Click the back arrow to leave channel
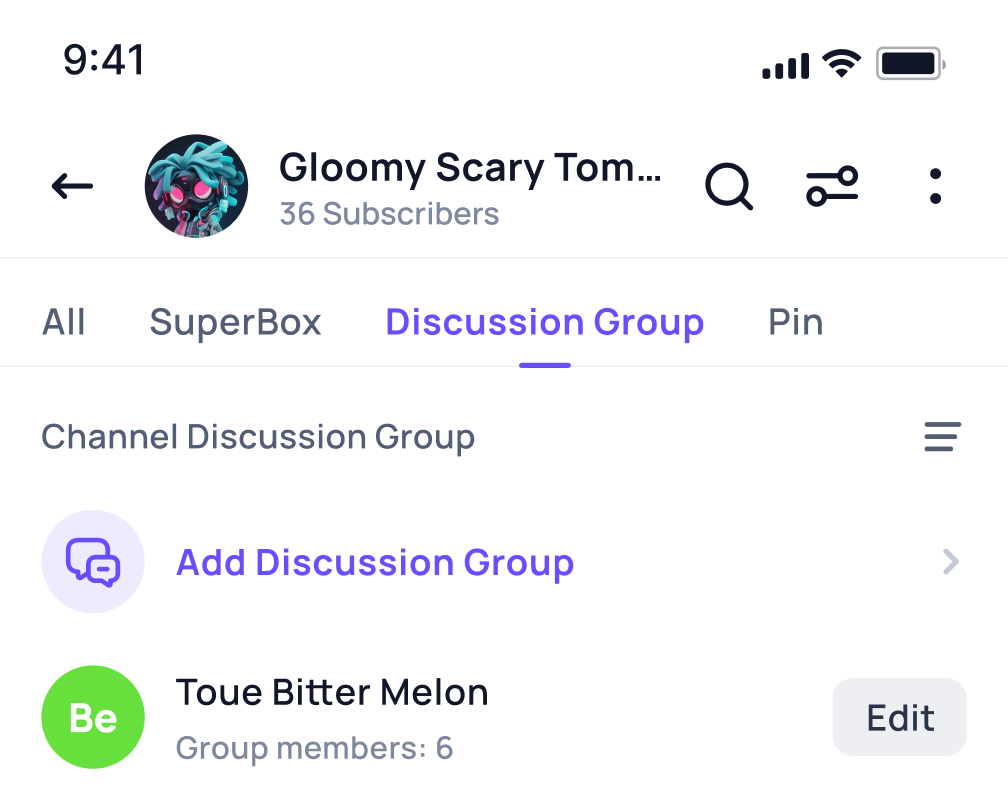Image resolution: width=1008 pixels, height=798 pixels. click(71, 186)
